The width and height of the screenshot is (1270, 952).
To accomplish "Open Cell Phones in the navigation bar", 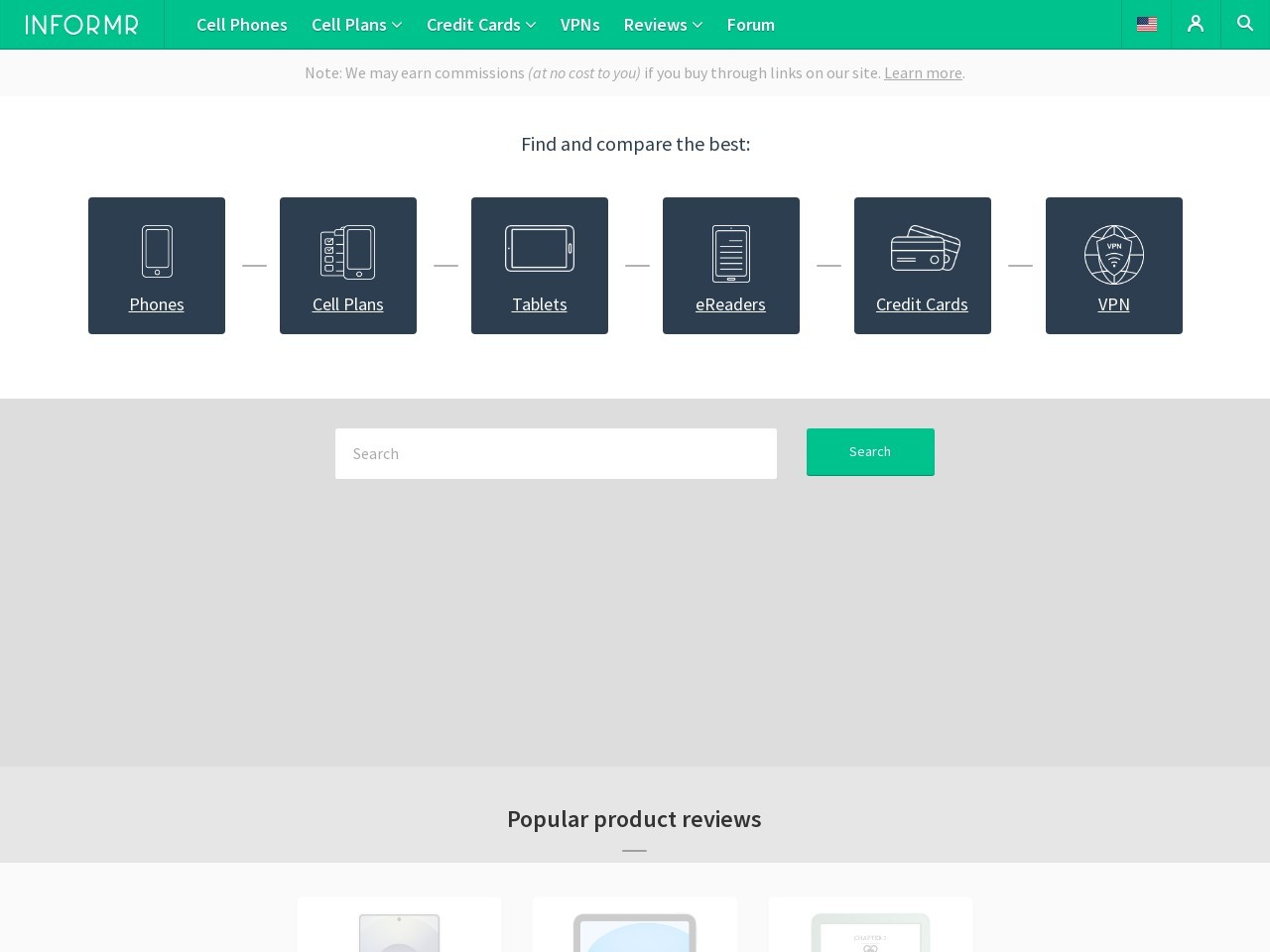I will click(x=242, y=25).
